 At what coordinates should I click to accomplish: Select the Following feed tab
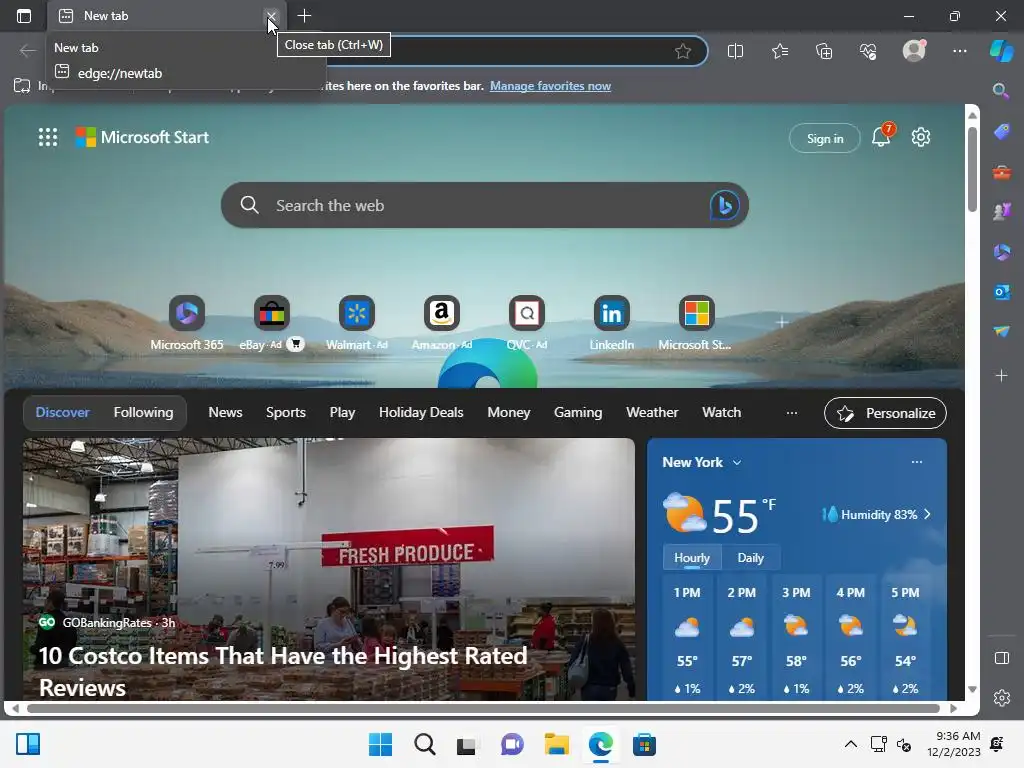tap(144, 413)
